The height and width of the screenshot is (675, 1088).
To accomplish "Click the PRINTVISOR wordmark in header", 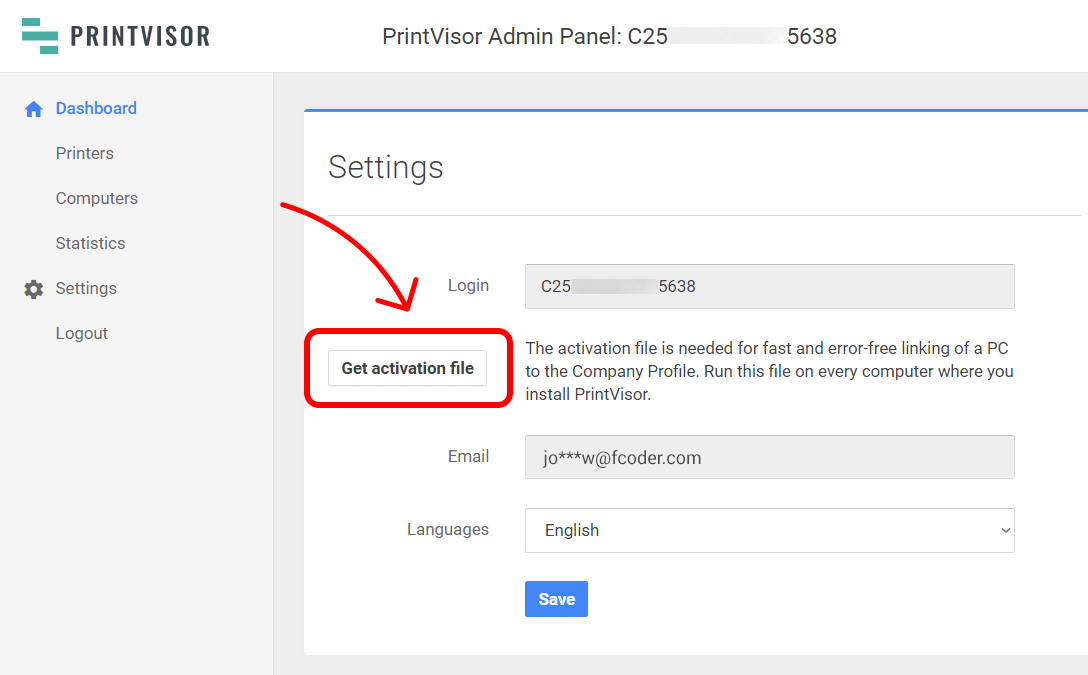I will click(140, 37).
